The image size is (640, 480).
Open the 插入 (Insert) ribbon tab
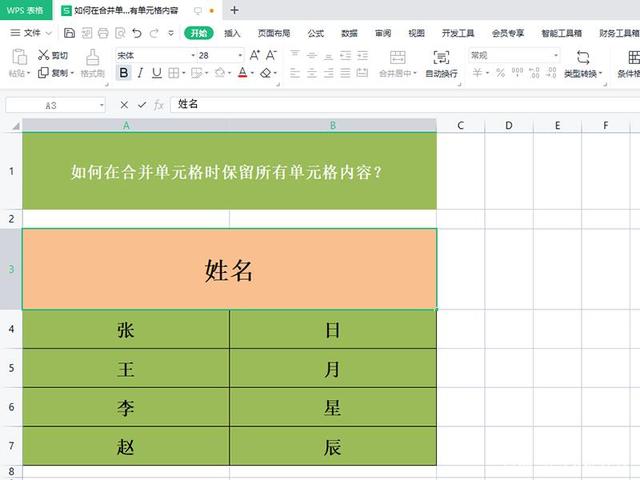tap(232, 33)
